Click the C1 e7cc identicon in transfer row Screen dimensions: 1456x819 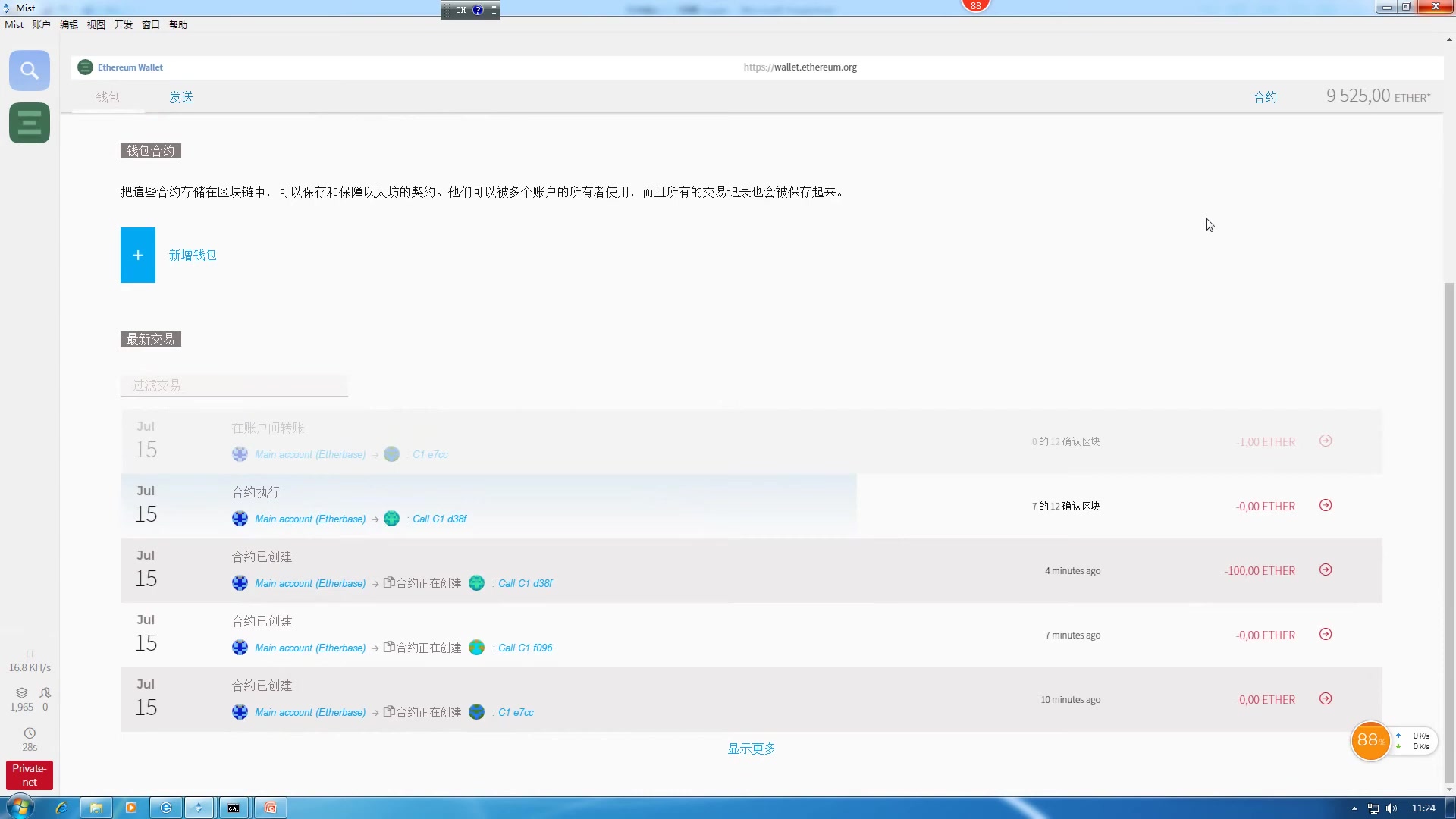click(391, 454)
